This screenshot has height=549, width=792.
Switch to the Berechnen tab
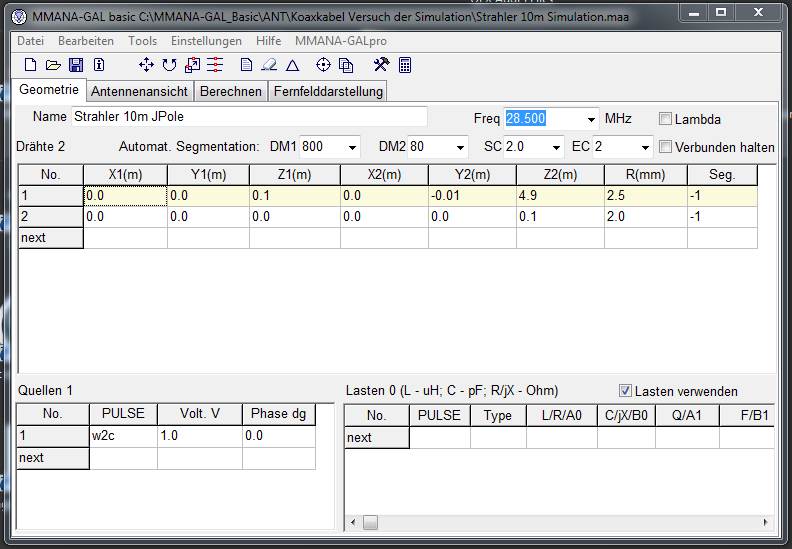(x=231, y=91)
